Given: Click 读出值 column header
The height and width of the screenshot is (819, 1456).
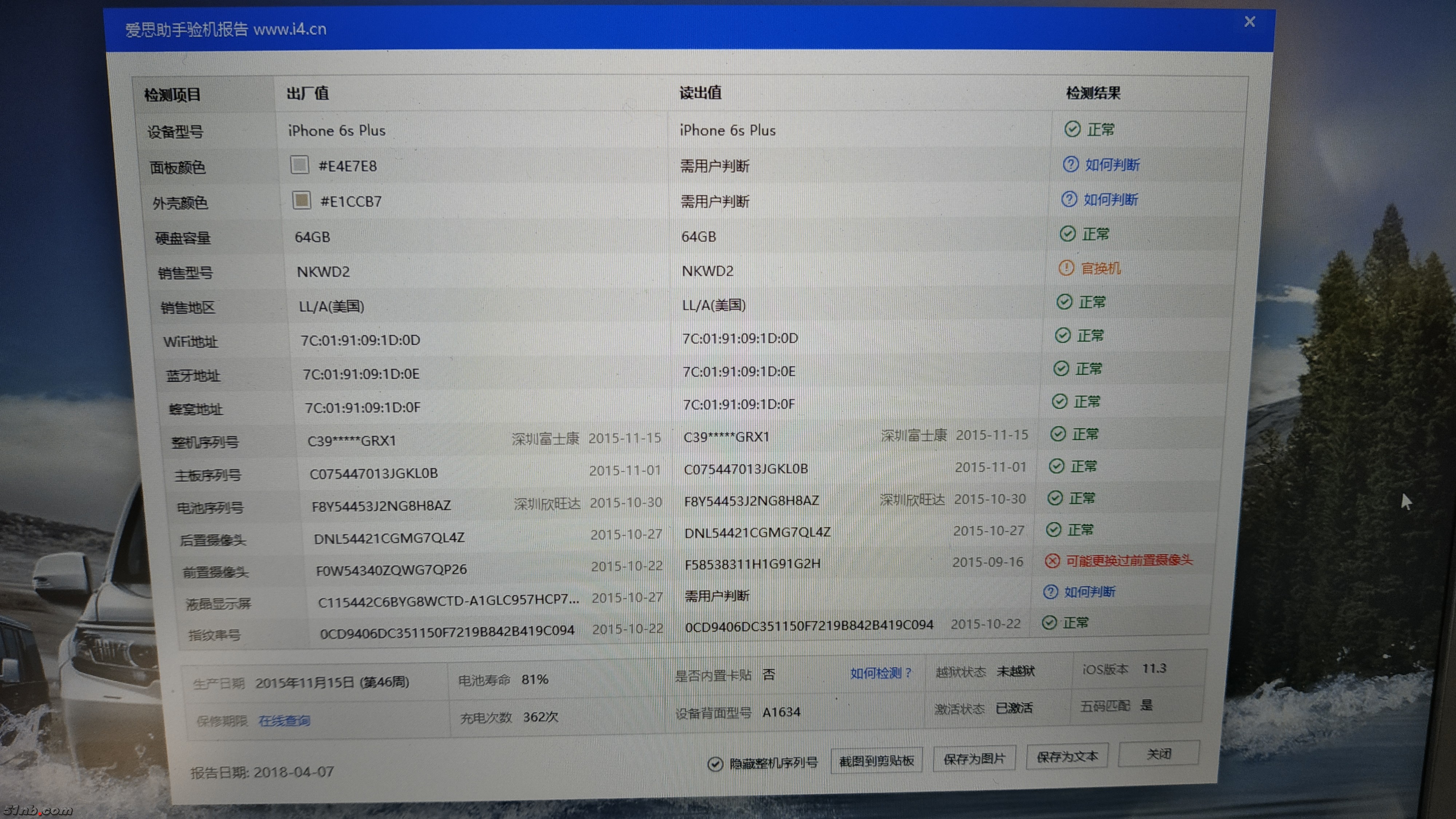Looking at the screenshot, I should coord(700,92).
